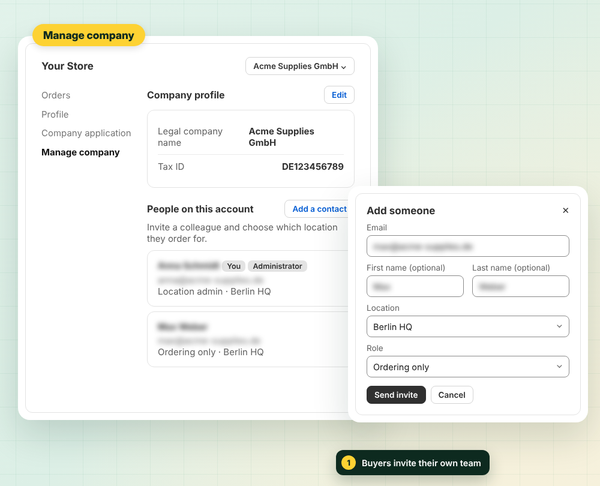The image size is (600, 486).
Task: Send the invite
Action: (396, 395)
